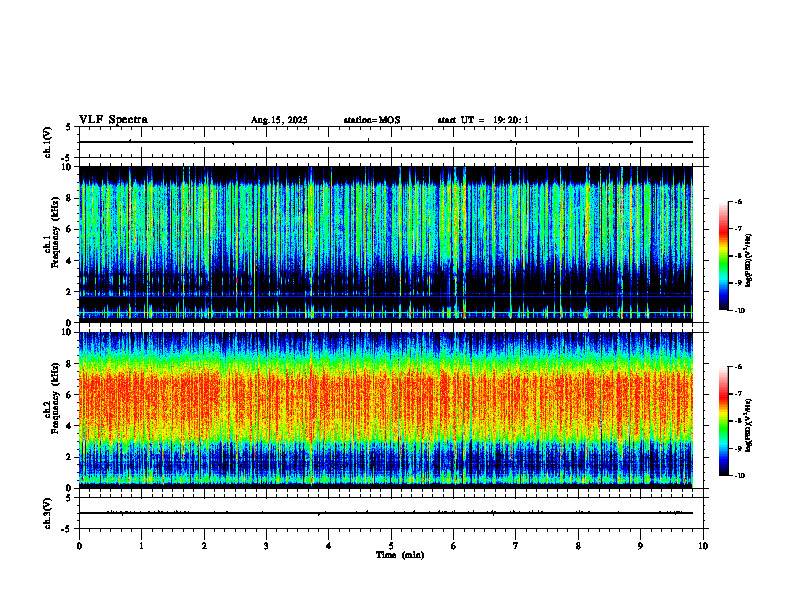Click the ch.1 voltage waveform trace
This screenshot has height=612, width=792.
click(386, 142)
